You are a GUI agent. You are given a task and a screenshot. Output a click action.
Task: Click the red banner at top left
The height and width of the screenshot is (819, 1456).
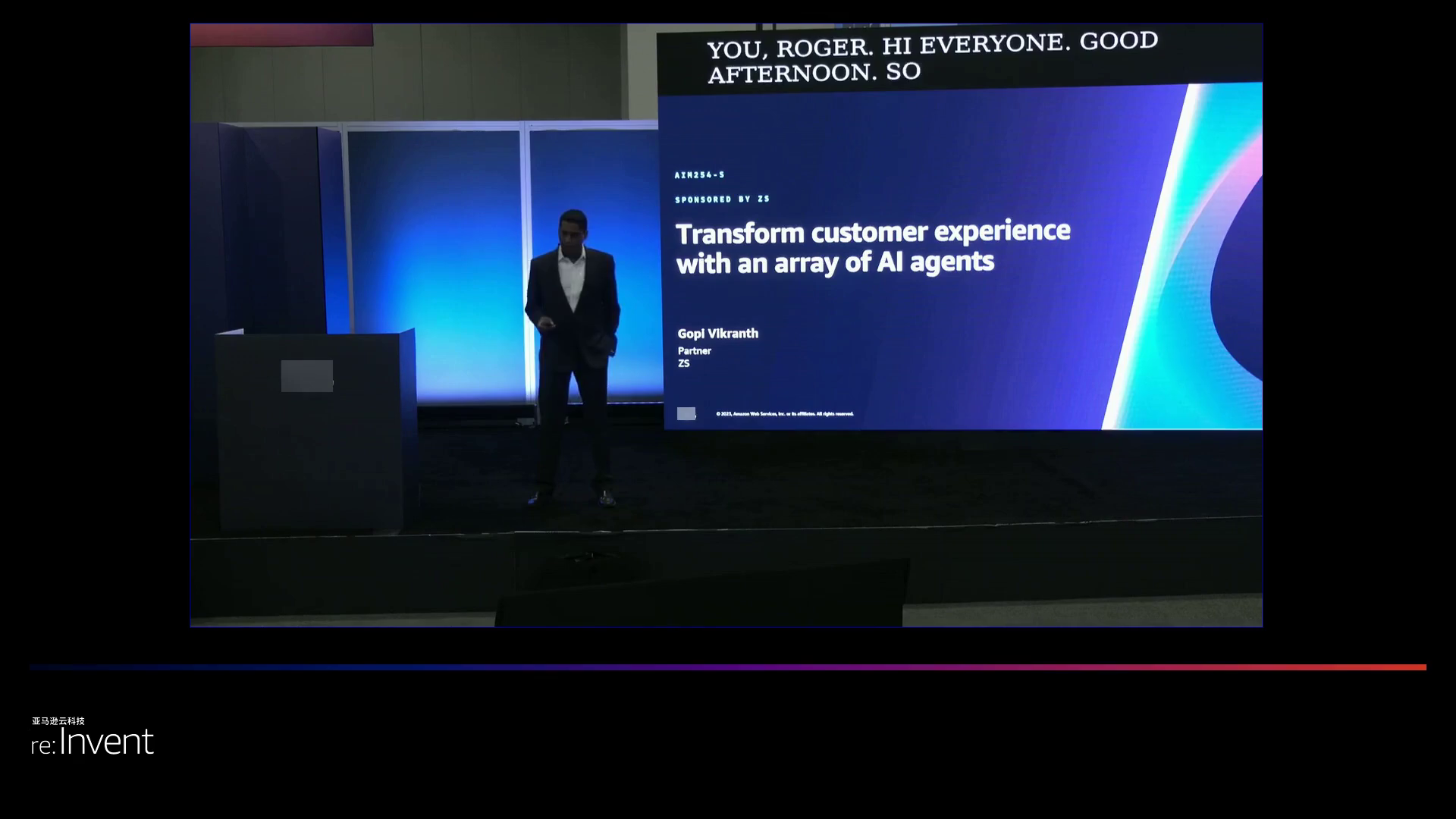tap(281, 35)
